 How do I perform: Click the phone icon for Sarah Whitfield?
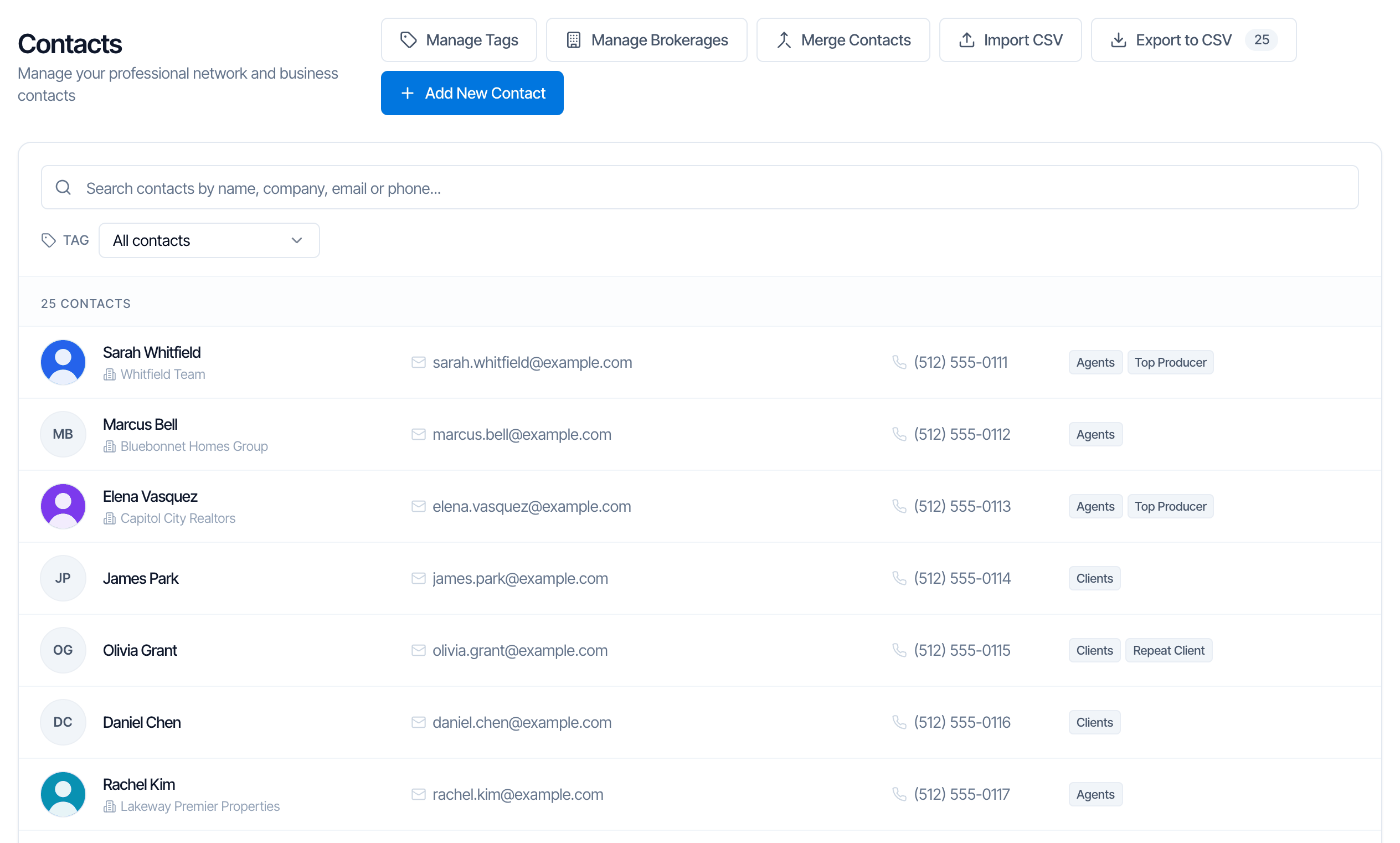(x=899, y=362)
